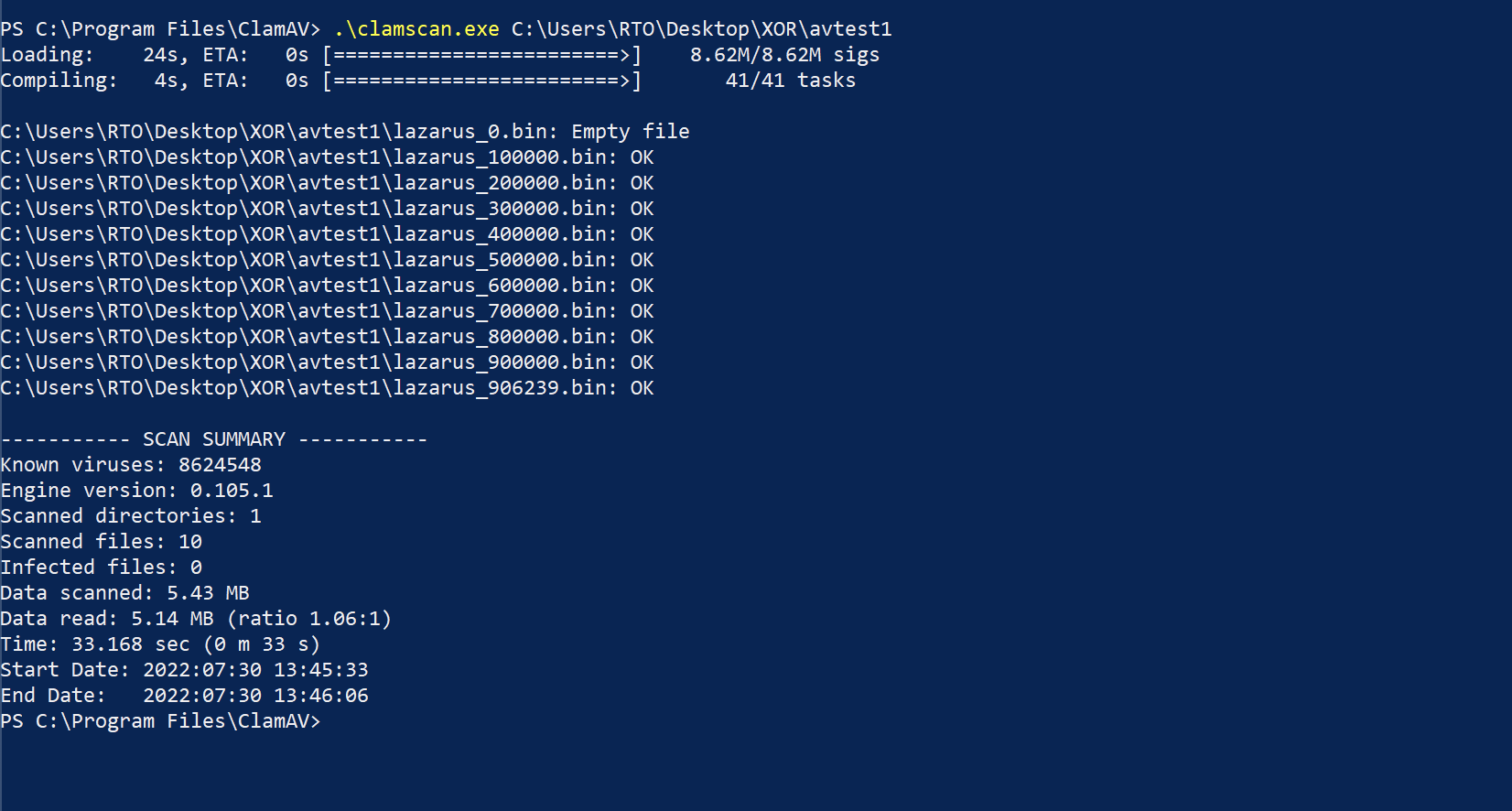
Task: Click the lazarus_600000.bin output line
Action: (x=328, y=286)
